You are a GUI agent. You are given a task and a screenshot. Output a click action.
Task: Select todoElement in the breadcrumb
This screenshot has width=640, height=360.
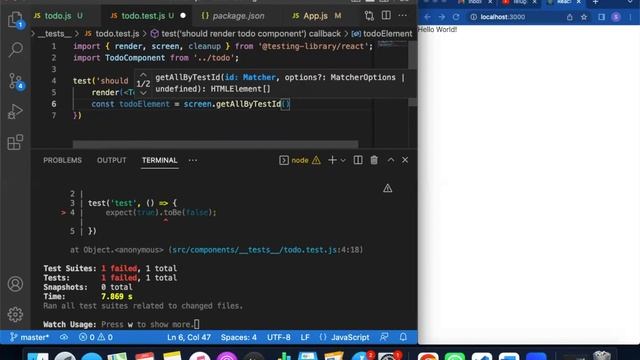(x=382, y=34)
